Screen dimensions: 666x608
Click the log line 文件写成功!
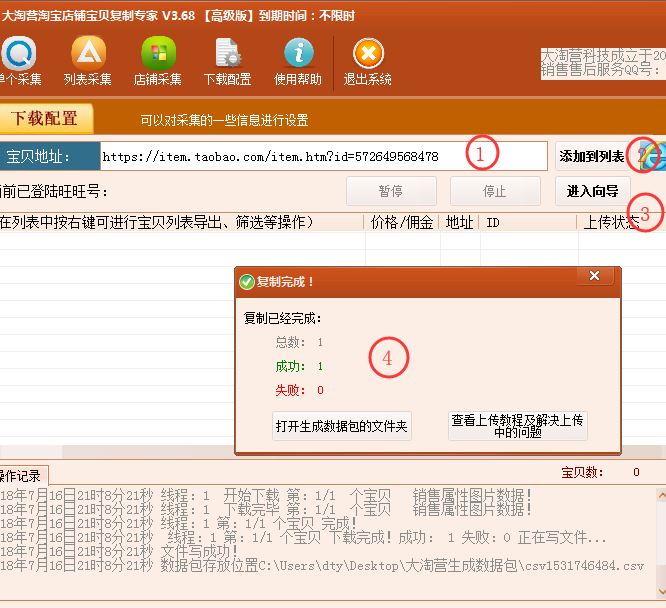coord(119,551)
